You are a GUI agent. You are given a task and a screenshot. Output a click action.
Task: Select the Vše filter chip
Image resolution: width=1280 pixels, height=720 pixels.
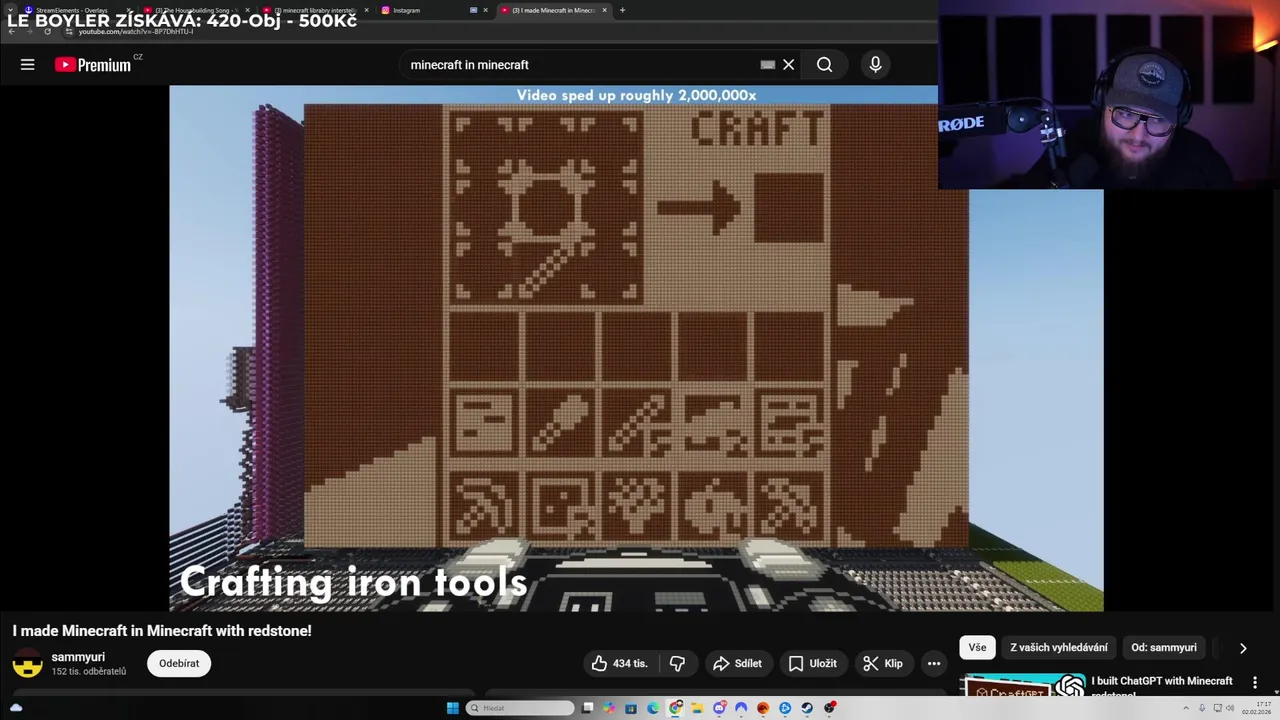click(x=977, y=647)
